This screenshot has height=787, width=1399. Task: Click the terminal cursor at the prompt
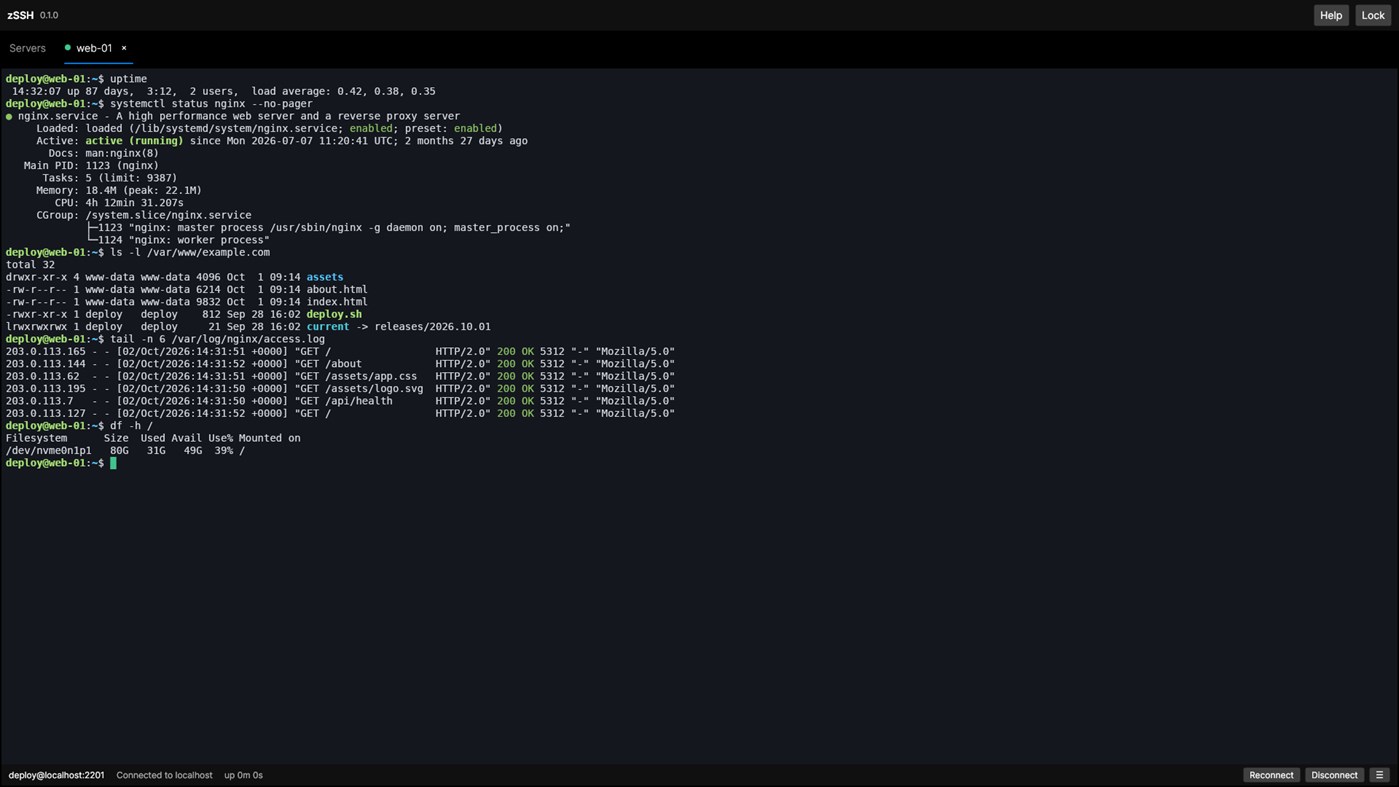[113, 463]
